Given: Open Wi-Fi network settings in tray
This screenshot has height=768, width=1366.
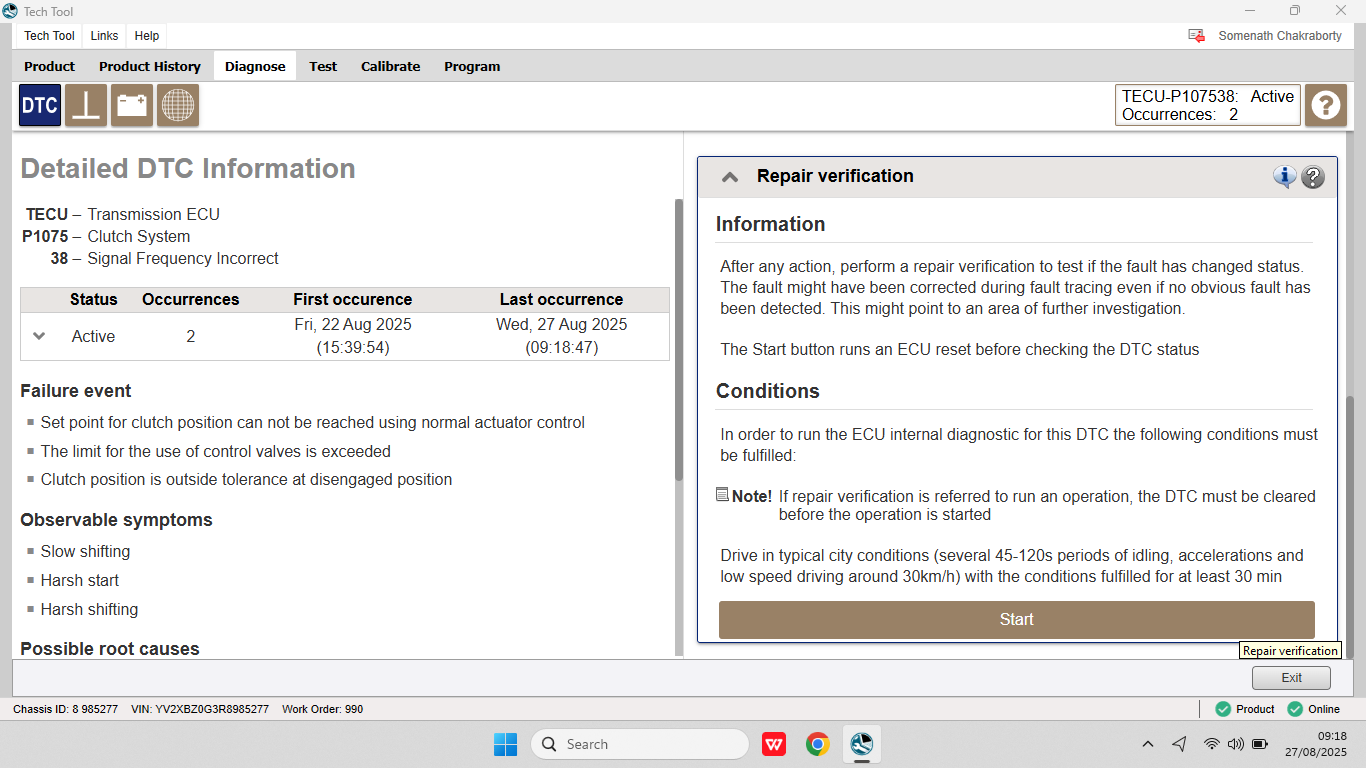Looking at the screenshot, I should click(1211, 744).
